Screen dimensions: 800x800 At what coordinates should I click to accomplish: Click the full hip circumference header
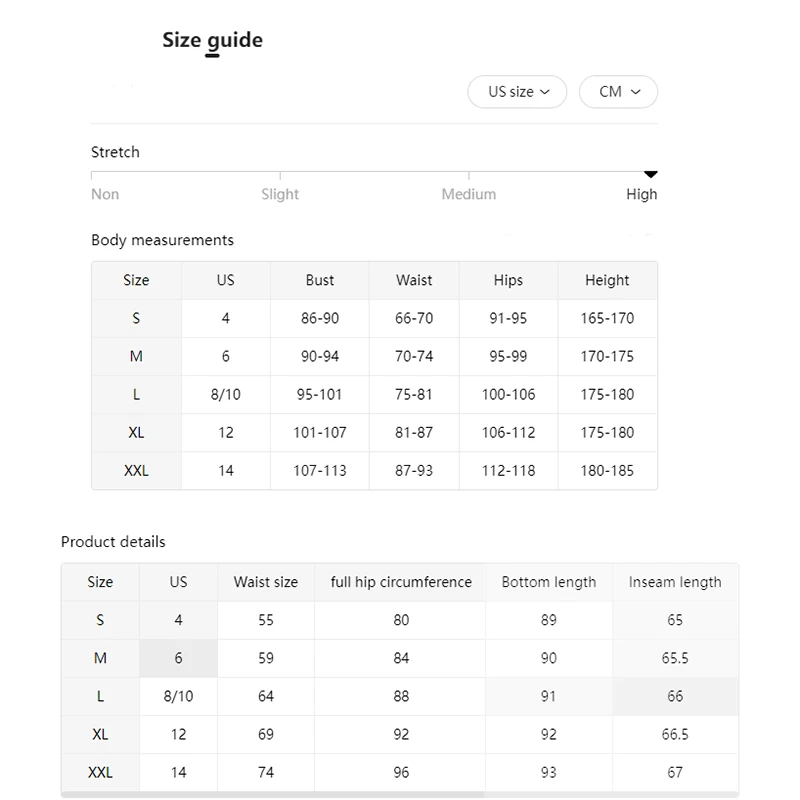pyautogui.click(x=401, y=582)
